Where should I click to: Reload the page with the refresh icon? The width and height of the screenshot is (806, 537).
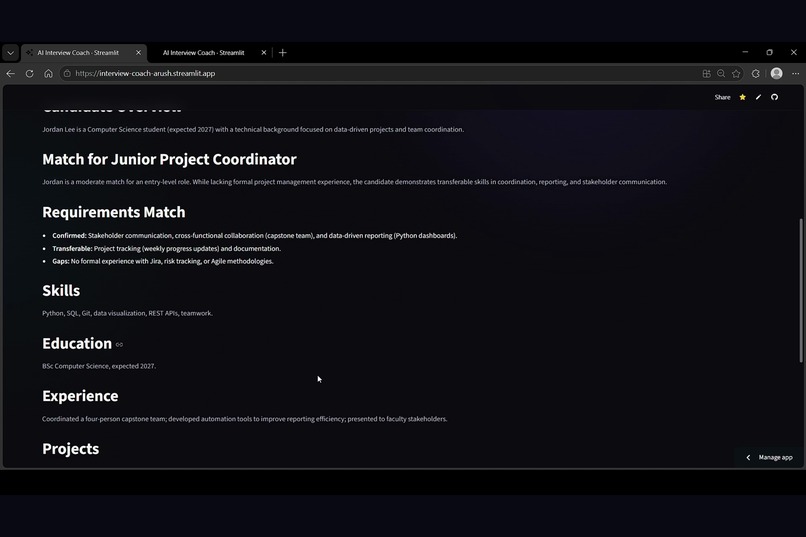(x=29, y=73)
